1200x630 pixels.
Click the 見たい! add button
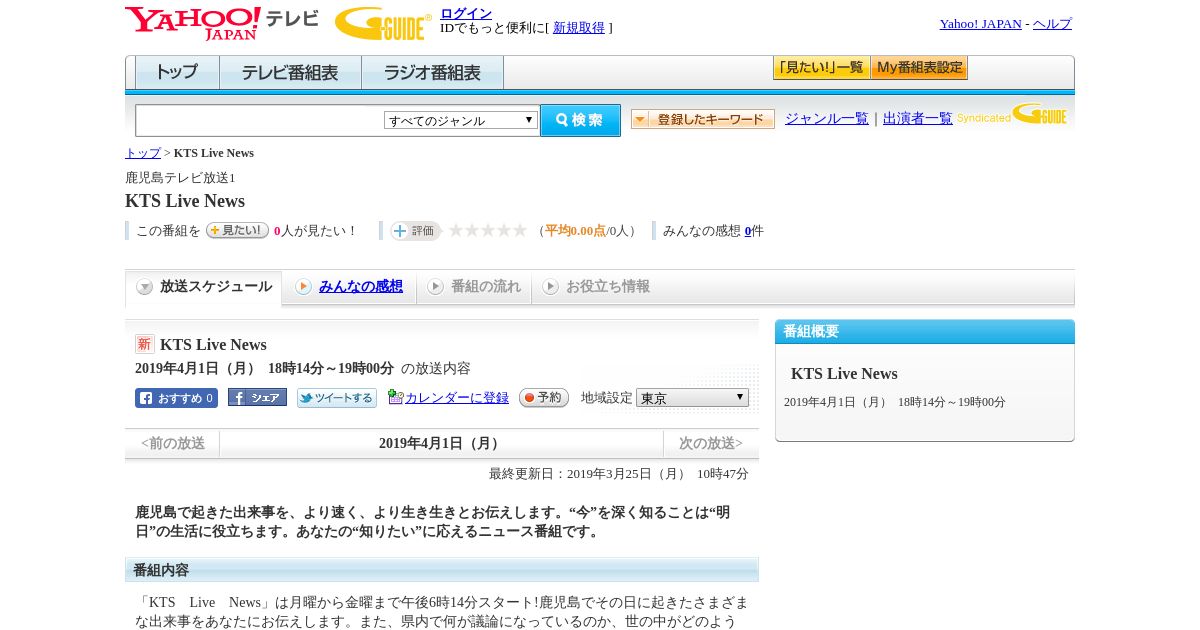pos(237,230)
